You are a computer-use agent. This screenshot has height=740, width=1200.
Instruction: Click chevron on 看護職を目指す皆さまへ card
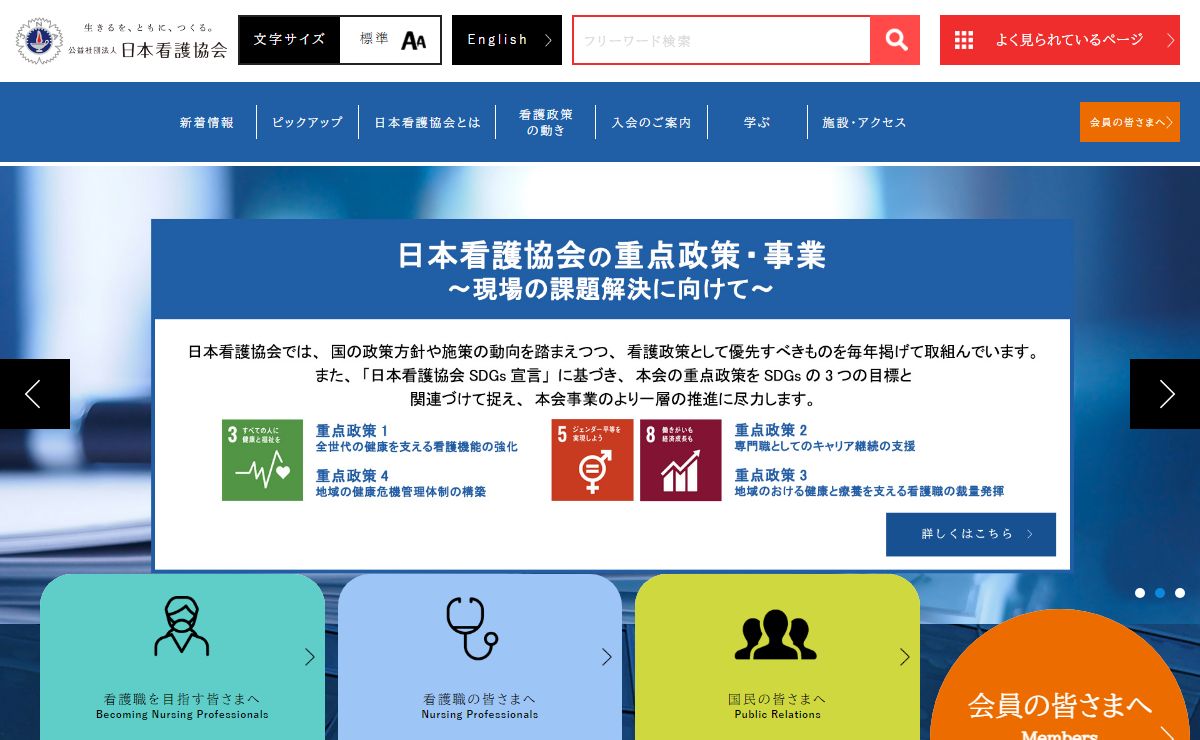pos(310,657)
